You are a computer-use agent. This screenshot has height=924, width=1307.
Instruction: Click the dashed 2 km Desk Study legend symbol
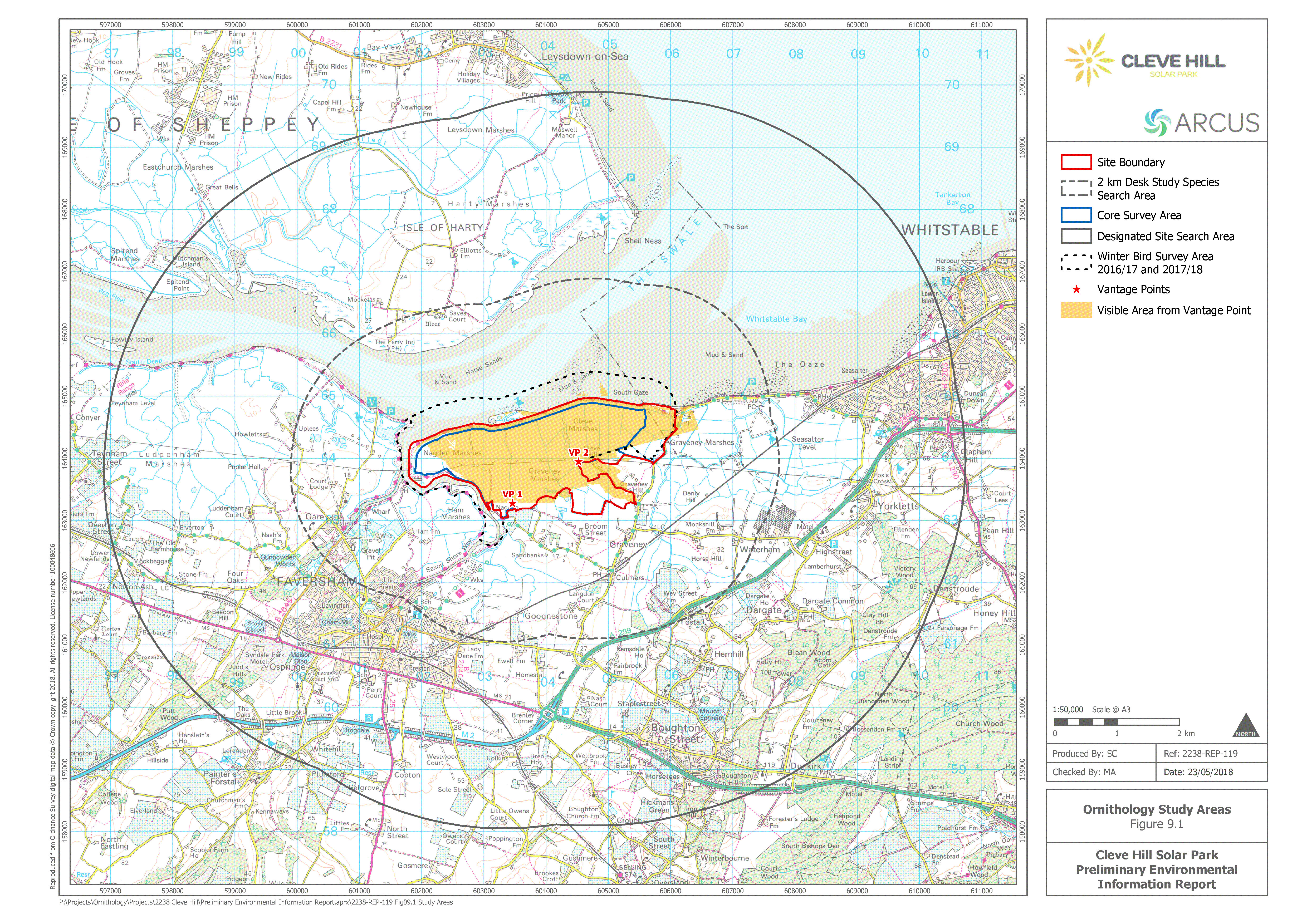pyautogui.click(x=1076, y=188)
